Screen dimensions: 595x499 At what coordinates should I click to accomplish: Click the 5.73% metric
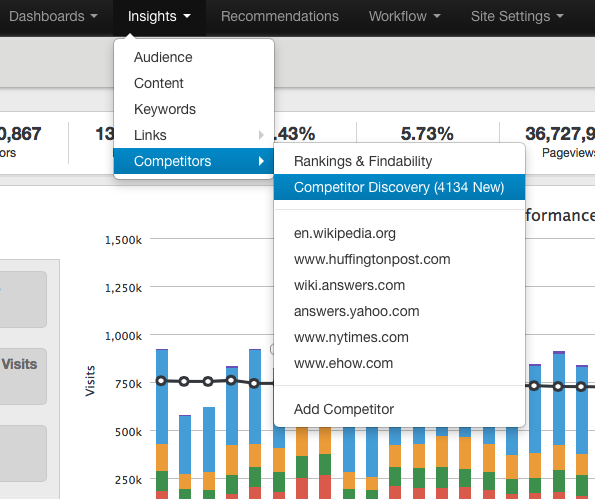427,134
